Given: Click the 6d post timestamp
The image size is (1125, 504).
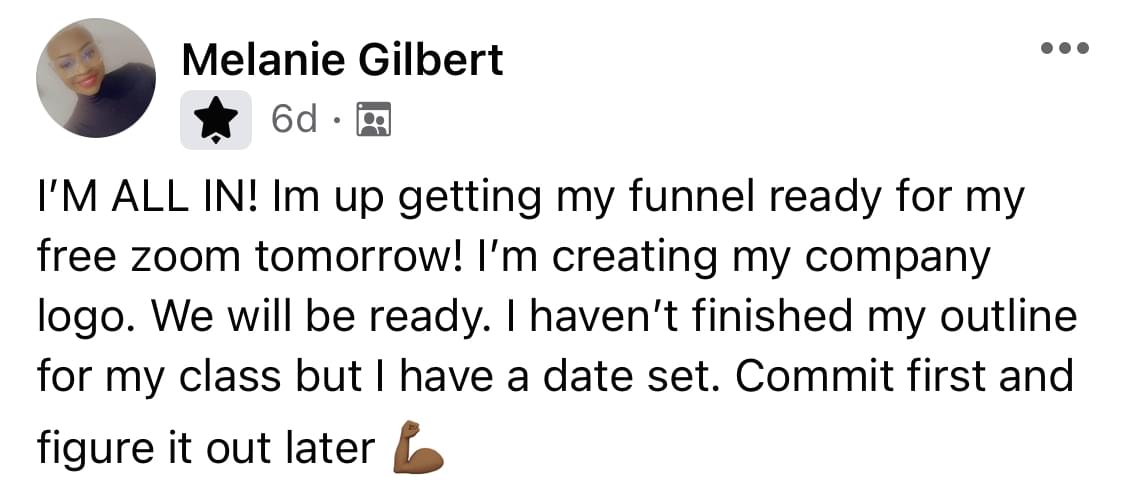Looking at the screenshot, I should click(x=294, y=120).
